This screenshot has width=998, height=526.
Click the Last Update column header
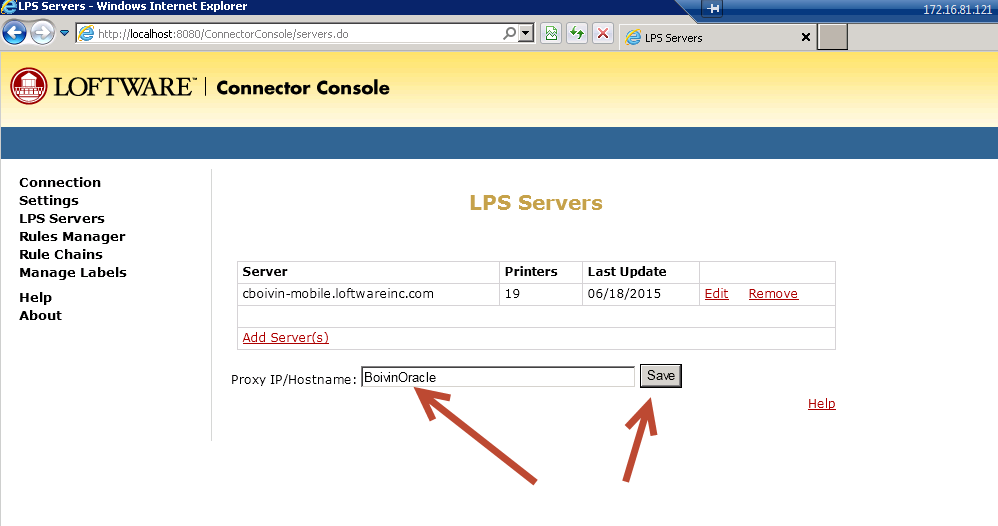point(641,272)
